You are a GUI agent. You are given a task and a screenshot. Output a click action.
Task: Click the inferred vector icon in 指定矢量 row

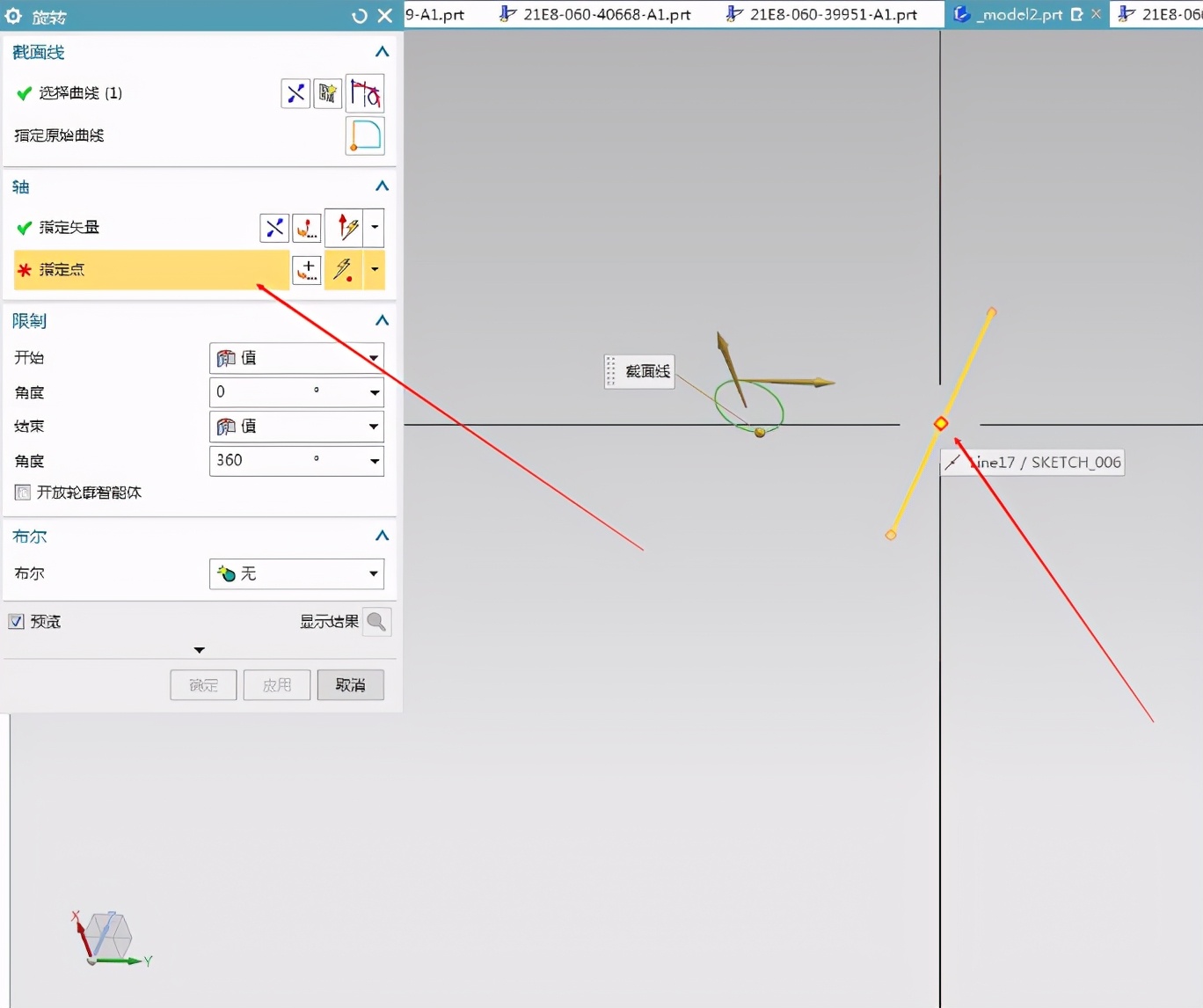[345, 228]
